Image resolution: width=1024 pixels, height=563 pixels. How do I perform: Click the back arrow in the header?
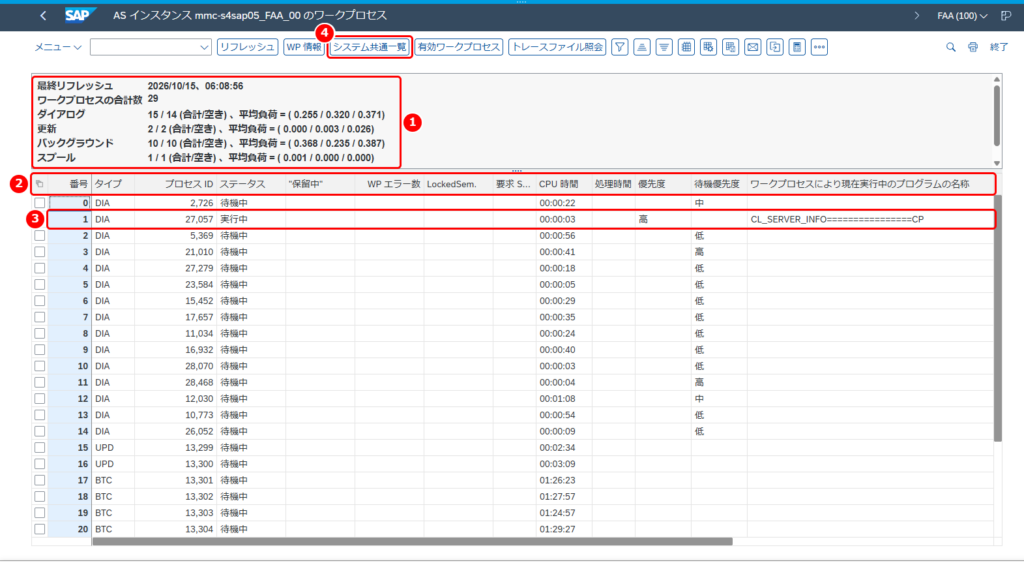pos(43,16)
